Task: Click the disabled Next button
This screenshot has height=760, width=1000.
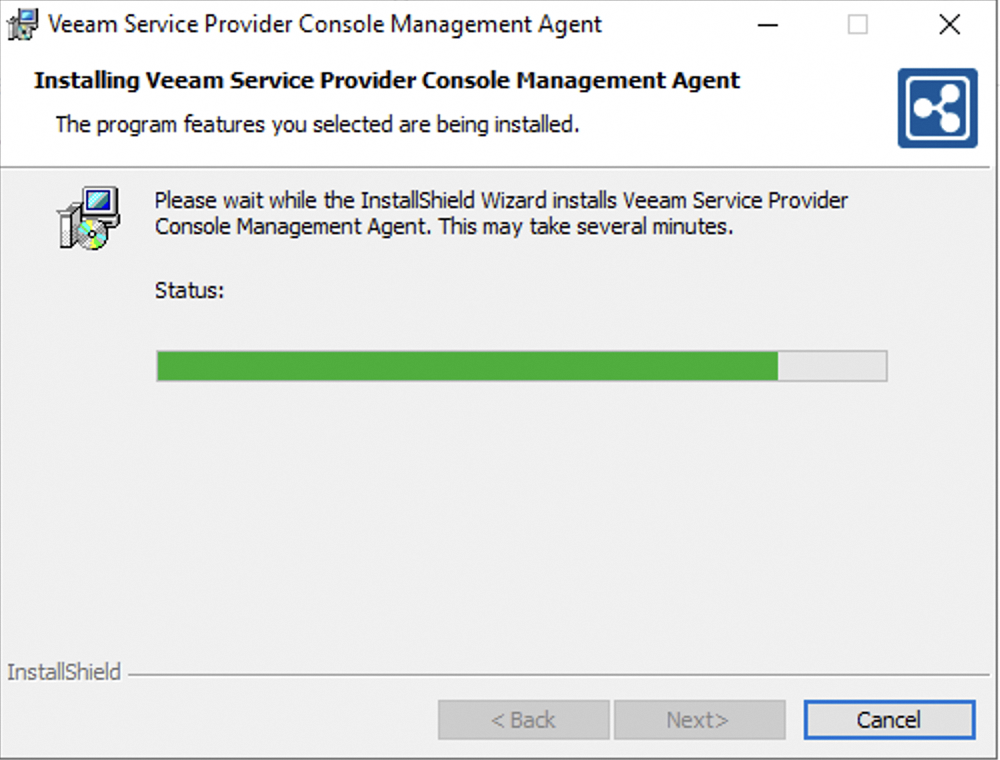Action: pos(700,719)
